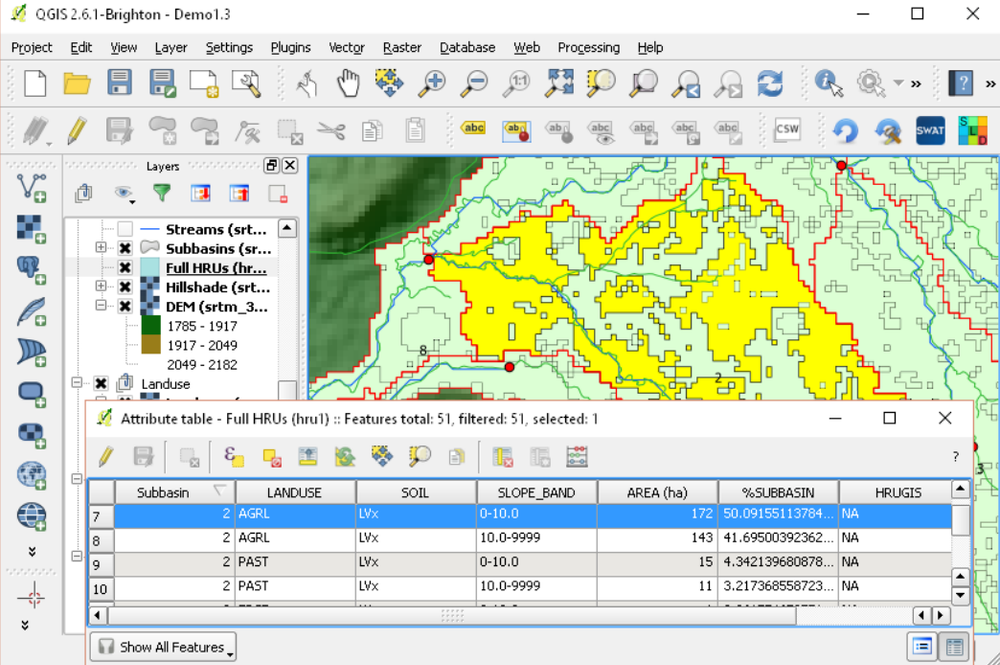Enable the Streams layer checkbox
The image size is (1000, 665).
(x=124, y=229)
